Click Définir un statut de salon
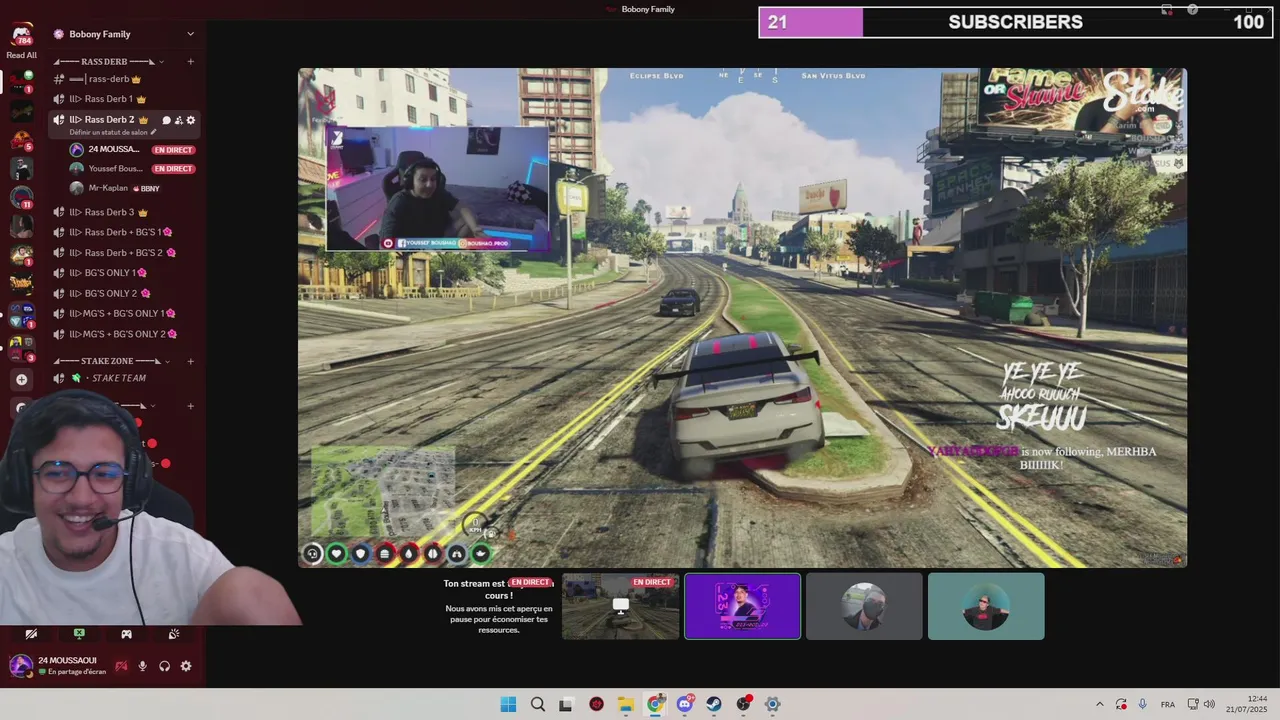The height and width of the screenshot is (720, 1280). (x=113, y=132)
